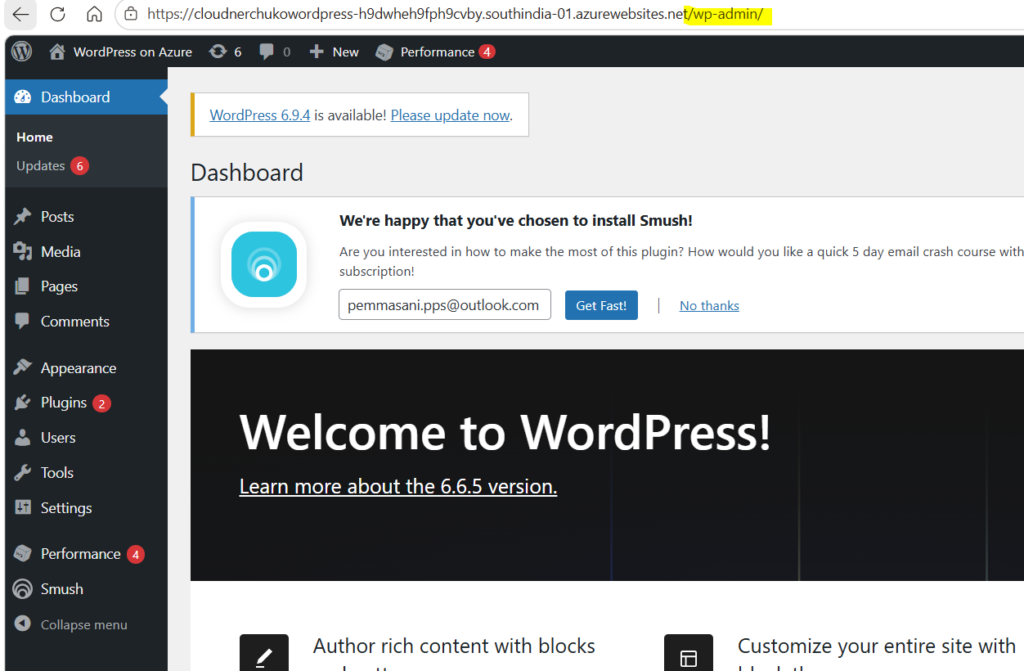The width and height of the screenshot is (1024, 671).
Task: Click the Smush email input field
Action: click(x=445, y=305)
